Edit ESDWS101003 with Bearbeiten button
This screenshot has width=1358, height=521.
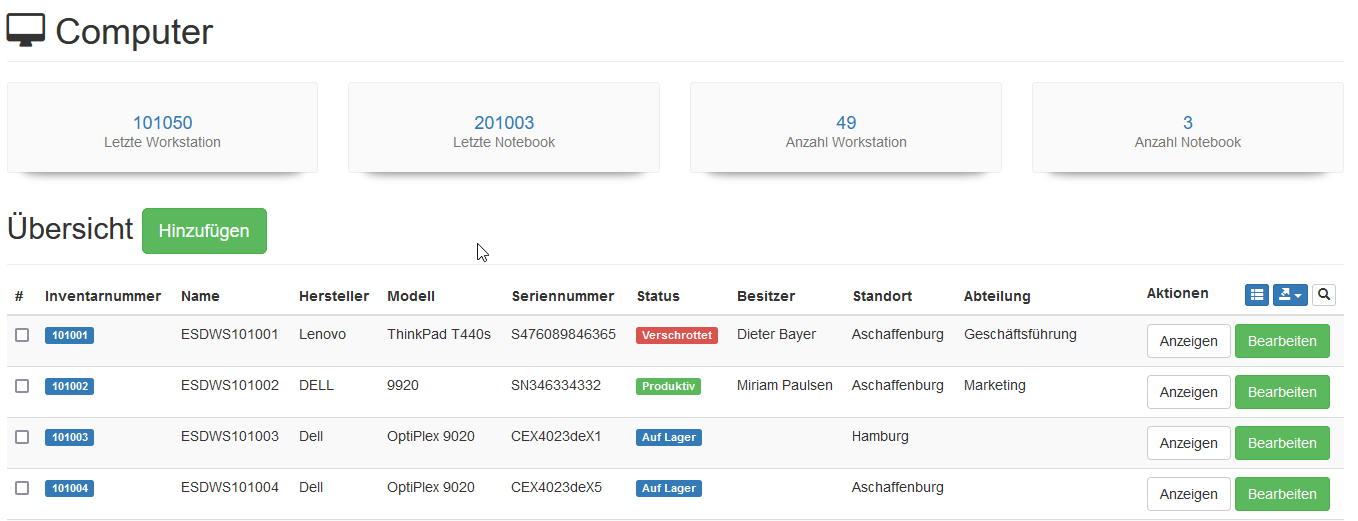1282,443
